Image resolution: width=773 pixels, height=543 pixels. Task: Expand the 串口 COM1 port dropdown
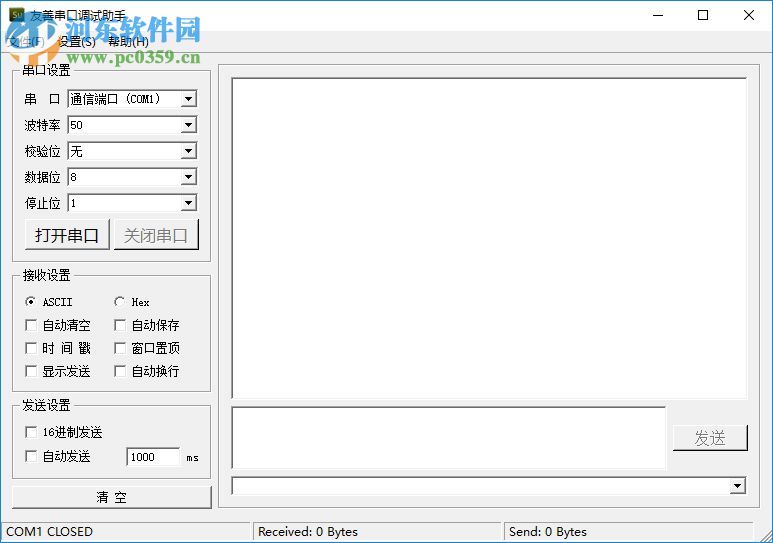(x=188, y=99)
